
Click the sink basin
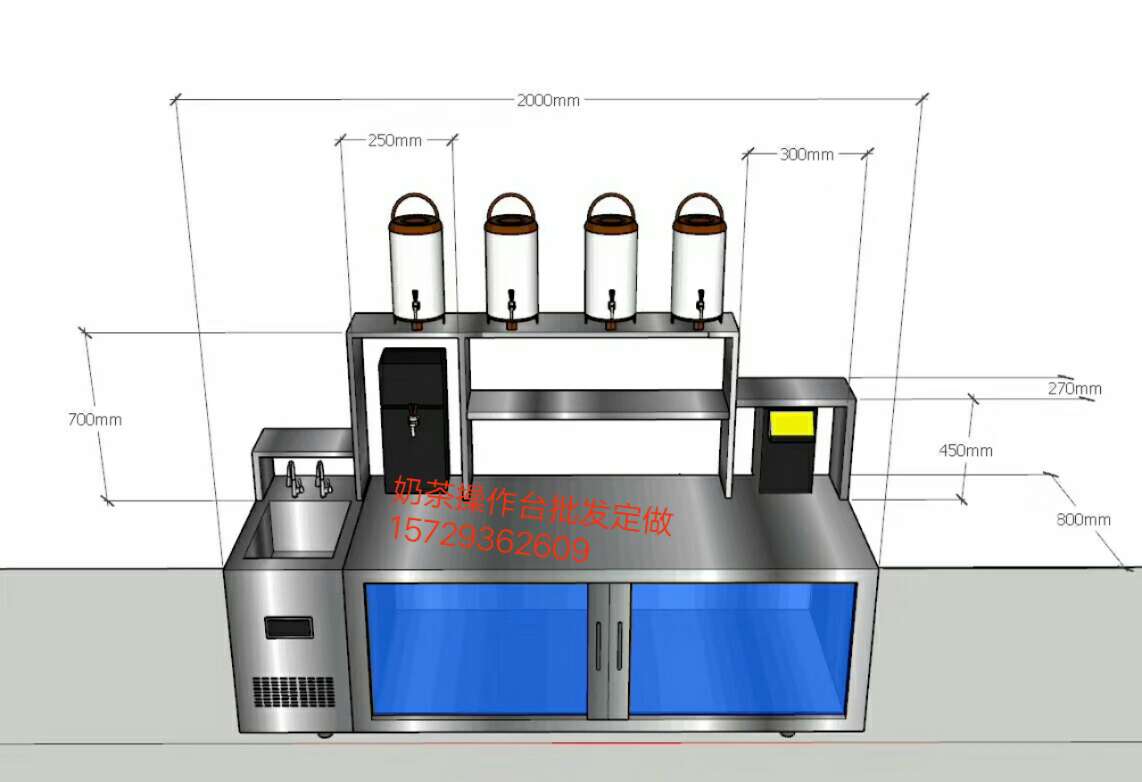[299, 529]
